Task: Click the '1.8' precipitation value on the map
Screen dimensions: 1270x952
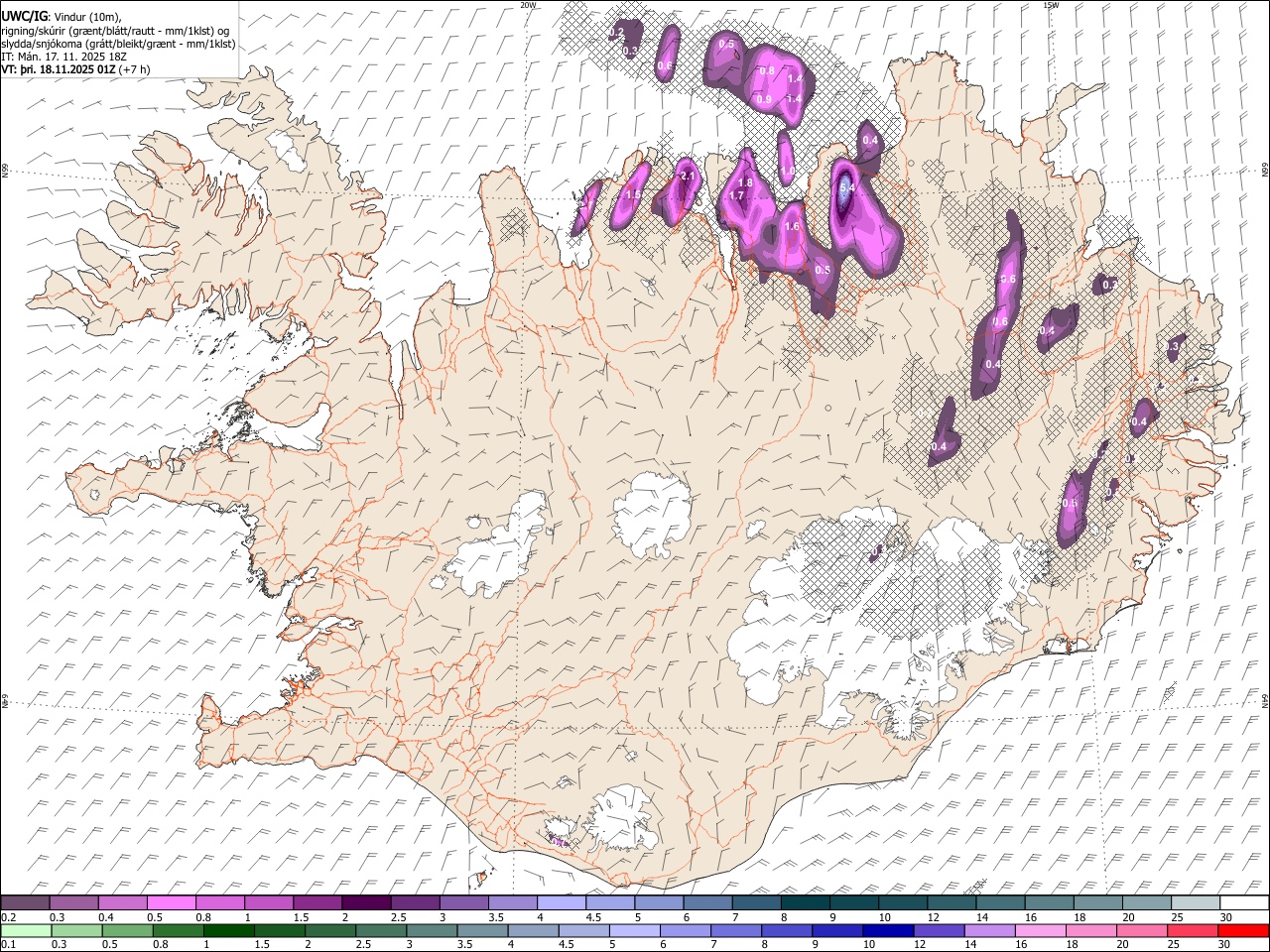Action: (746, 183)
